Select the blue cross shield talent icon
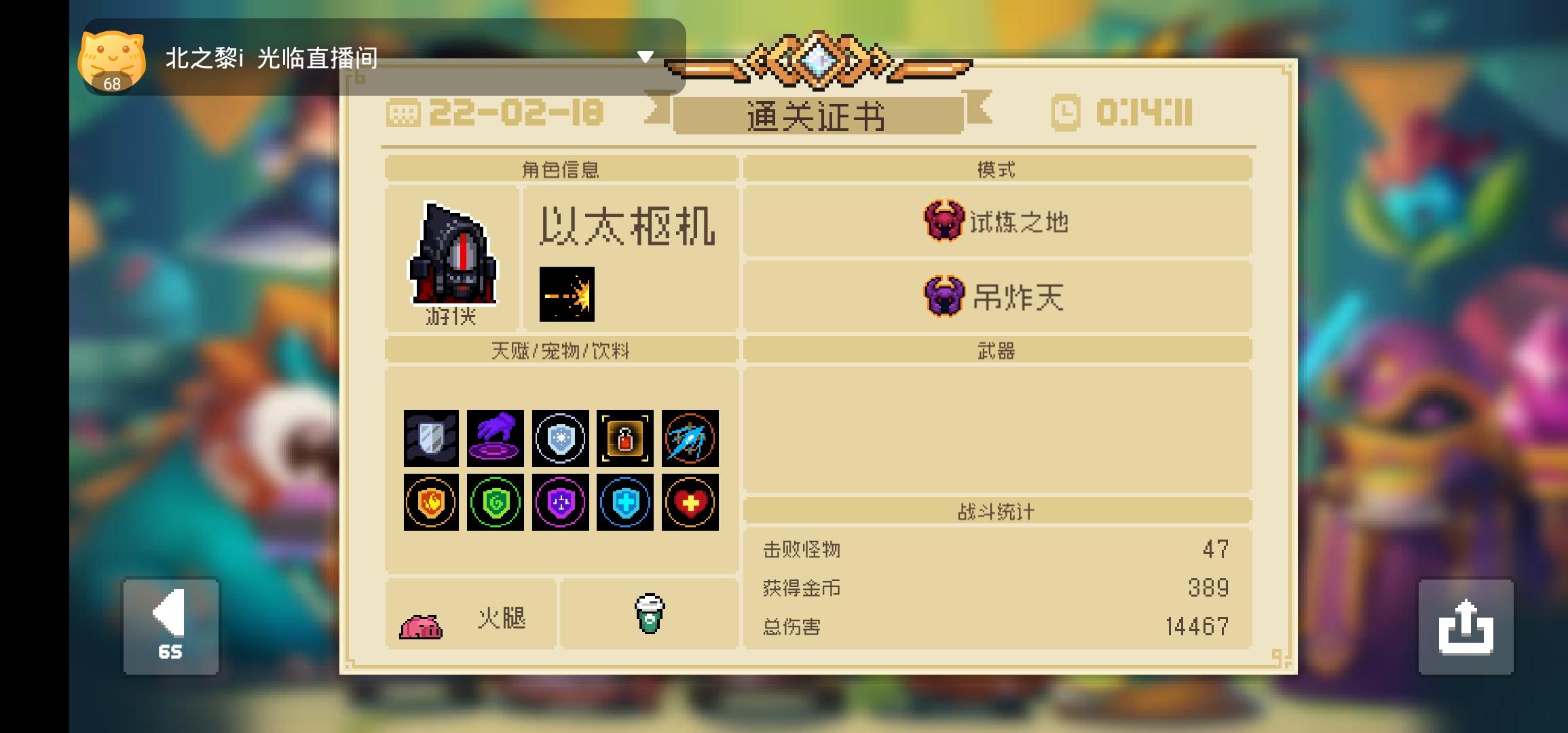Image resolution: width=1568 pixels, height=733 pixels. pos(624,502)
